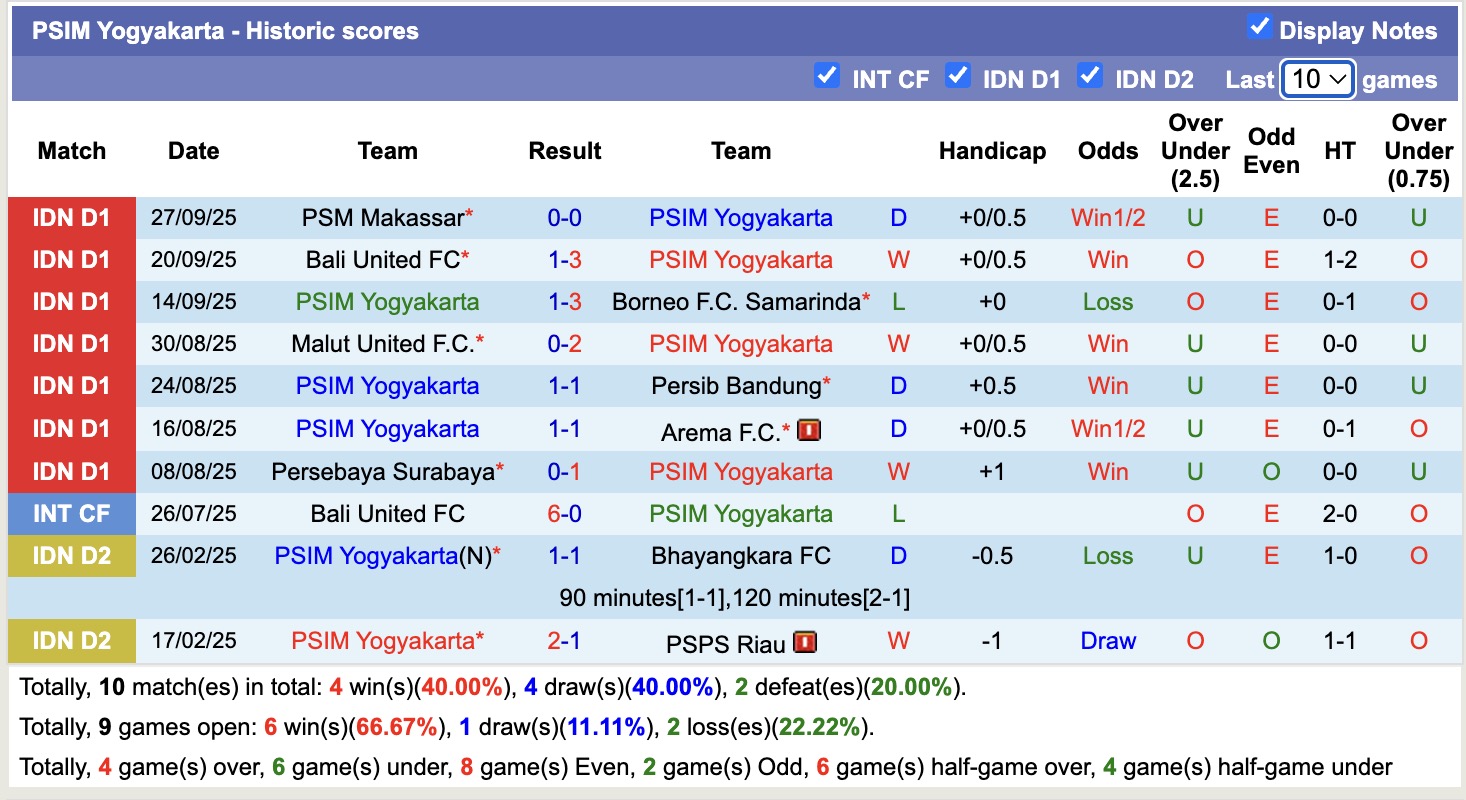Click the 0-0 score of PSM Makassar match
The height and width of the screenshot is (800, 1466).
pos(564,218)
